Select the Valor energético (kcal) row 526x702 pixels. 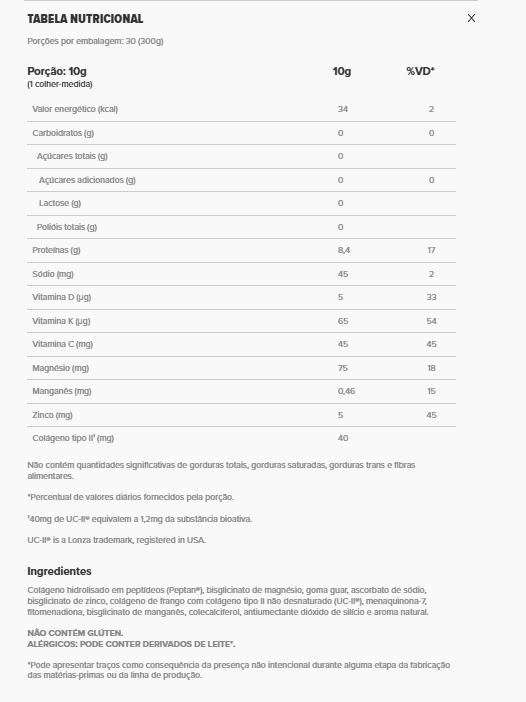[241, 109]
